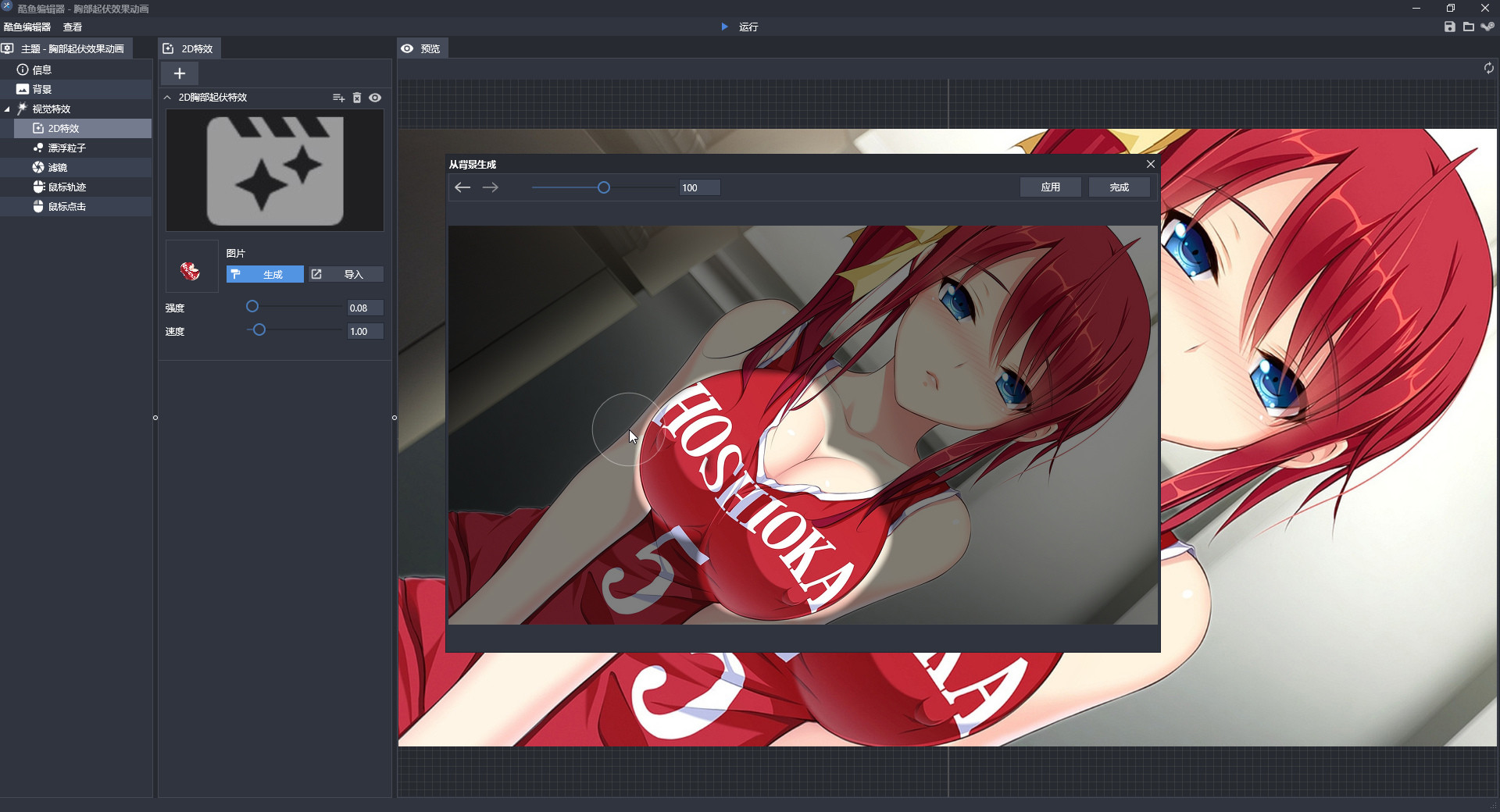Click the 应用 button in dialog

1051,187
